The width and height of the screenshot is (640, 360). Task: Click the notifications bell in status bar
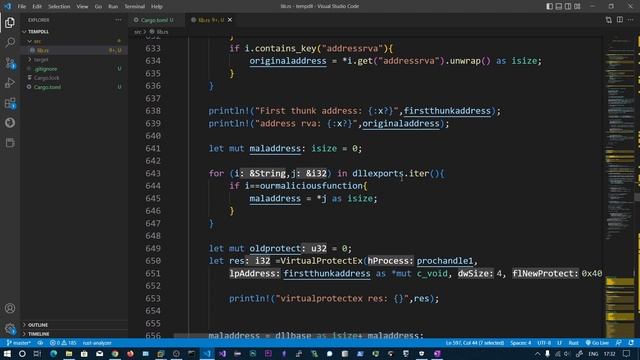(x=631, y=343)
